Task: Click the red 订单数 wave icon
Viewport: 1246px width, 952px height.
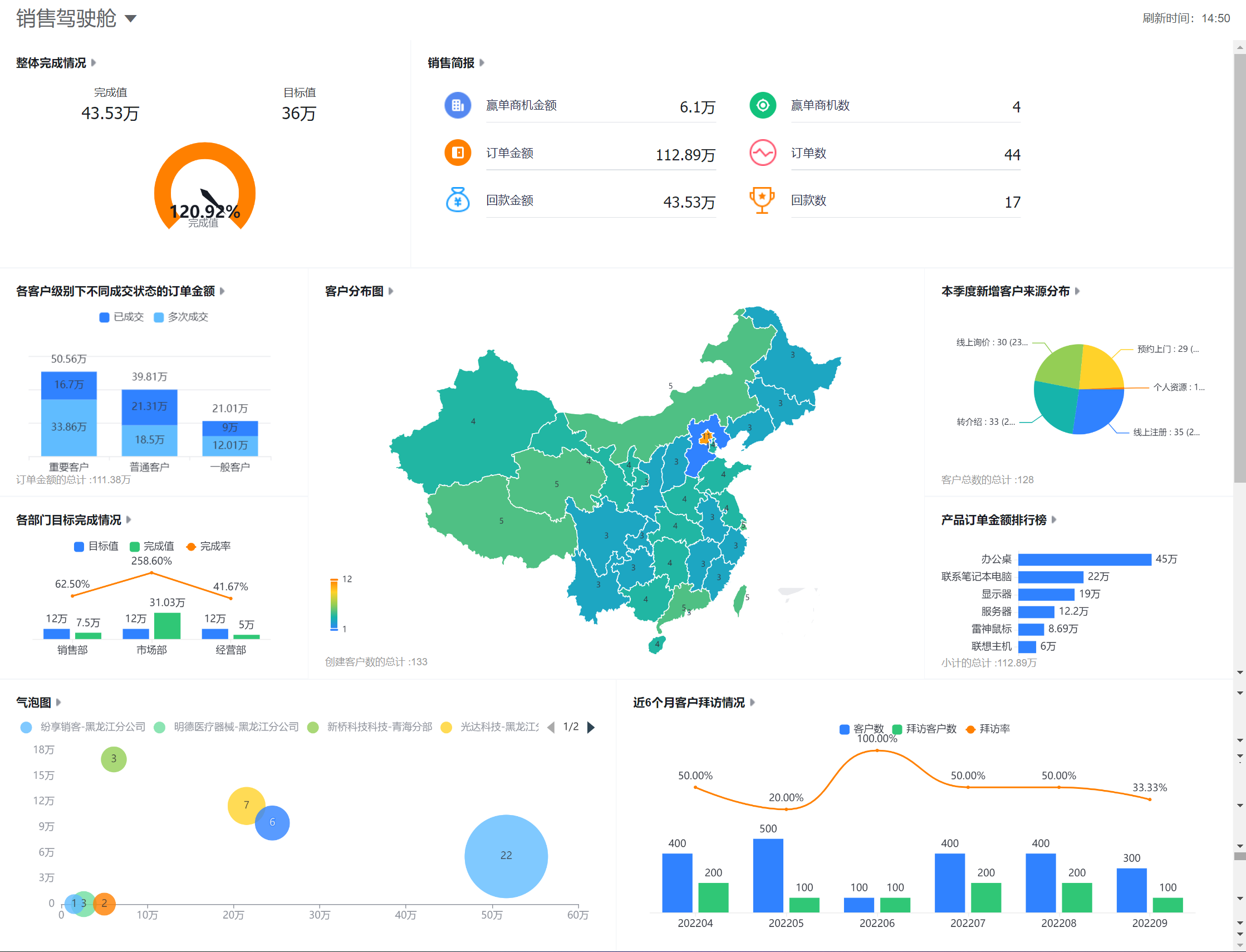Action: coord(762,153)
